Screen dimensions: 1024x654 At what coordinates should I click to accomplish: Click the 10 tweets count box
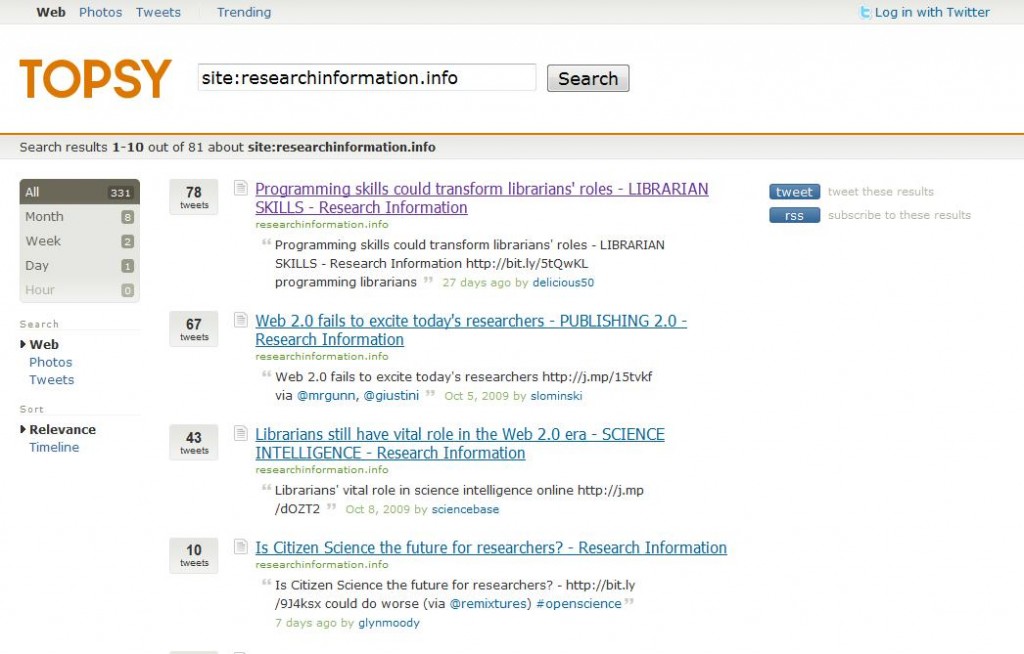pos(194,555)
